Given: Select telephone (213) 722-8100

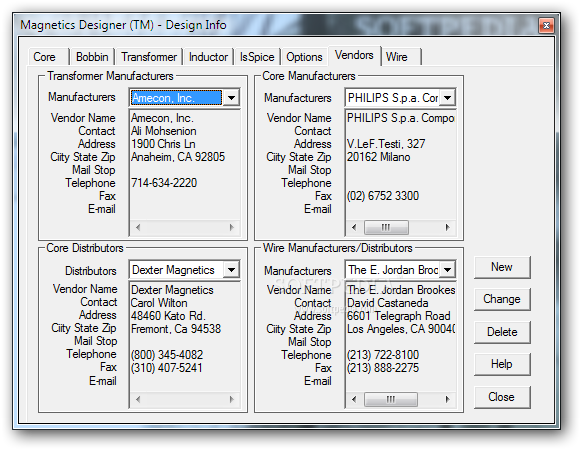Looking at the screenshot, I should (383, 355).
